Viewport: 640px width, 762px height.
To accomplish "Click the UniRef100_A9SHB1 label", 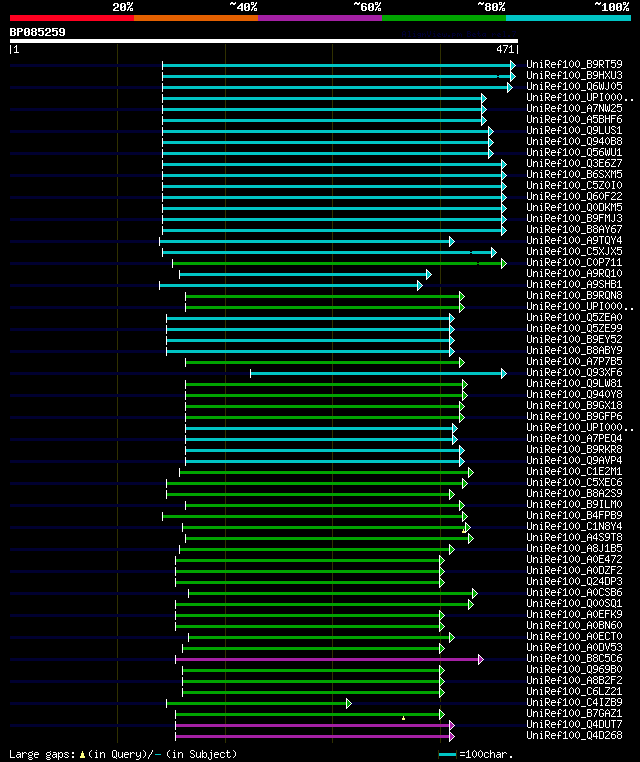I will point(574,285).
